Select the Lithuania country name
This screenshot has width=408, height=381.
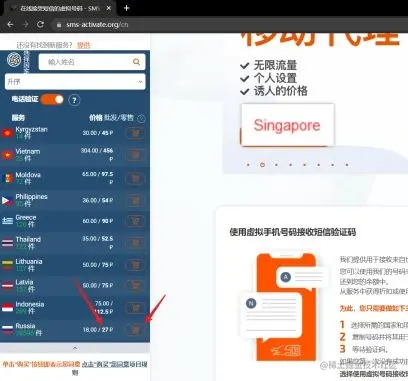pos(29,261)
